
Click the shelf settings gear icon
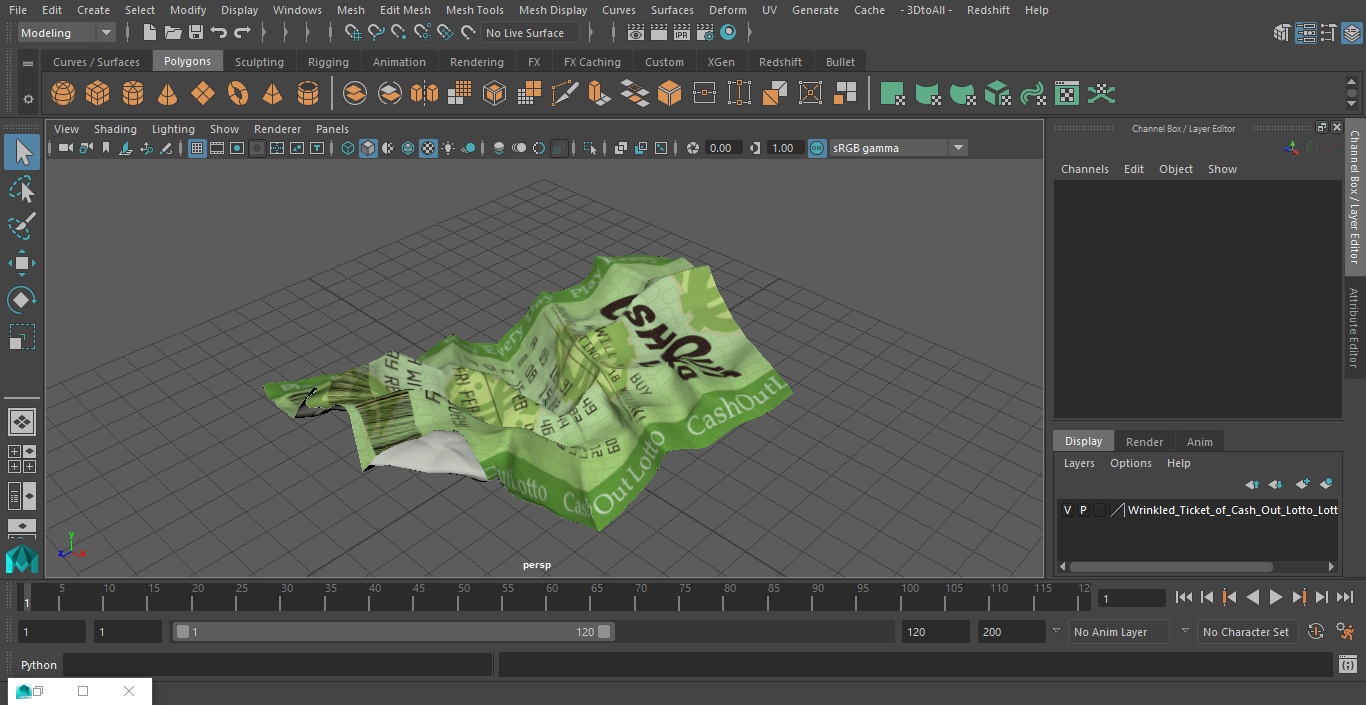pyautogui.click(x=28, y=99)
